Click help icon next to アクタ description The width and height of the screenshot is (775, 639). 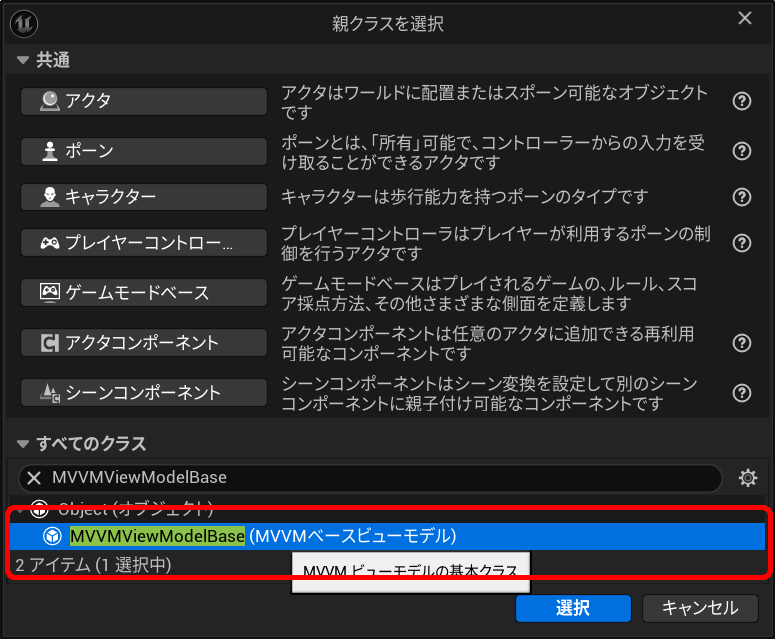742,101
